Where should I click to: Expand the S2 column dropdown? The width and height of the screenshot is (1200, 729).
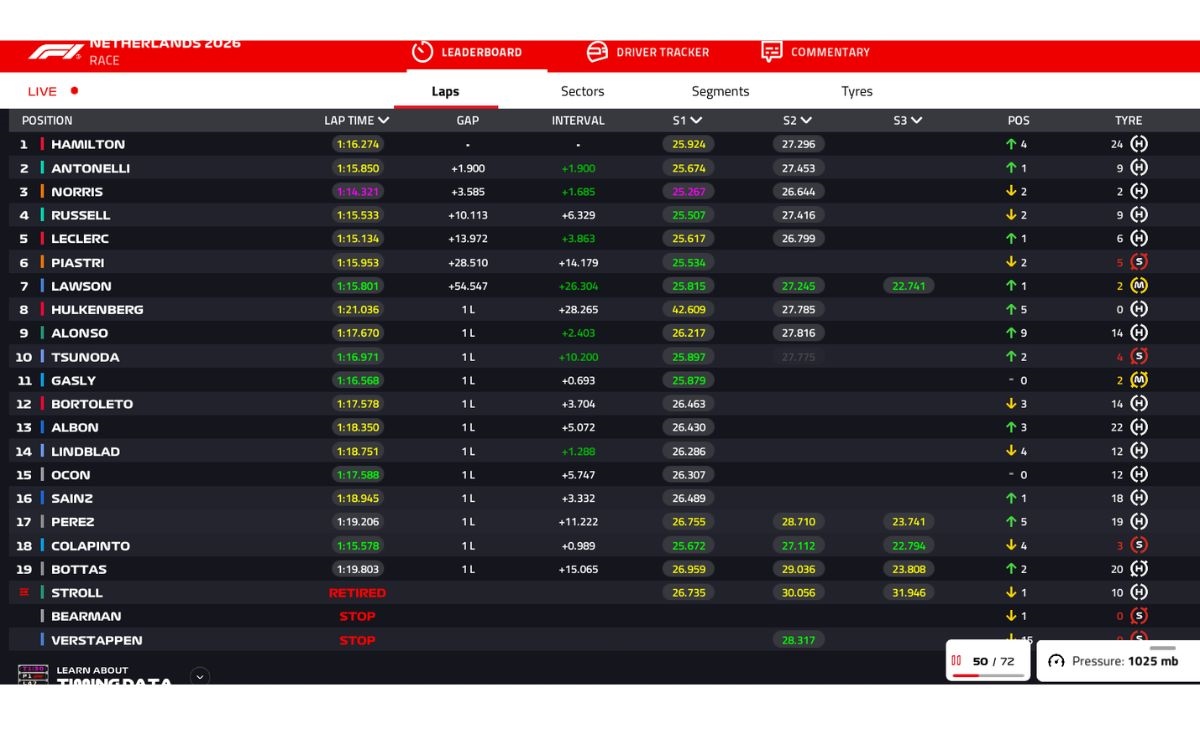[806, 120]
